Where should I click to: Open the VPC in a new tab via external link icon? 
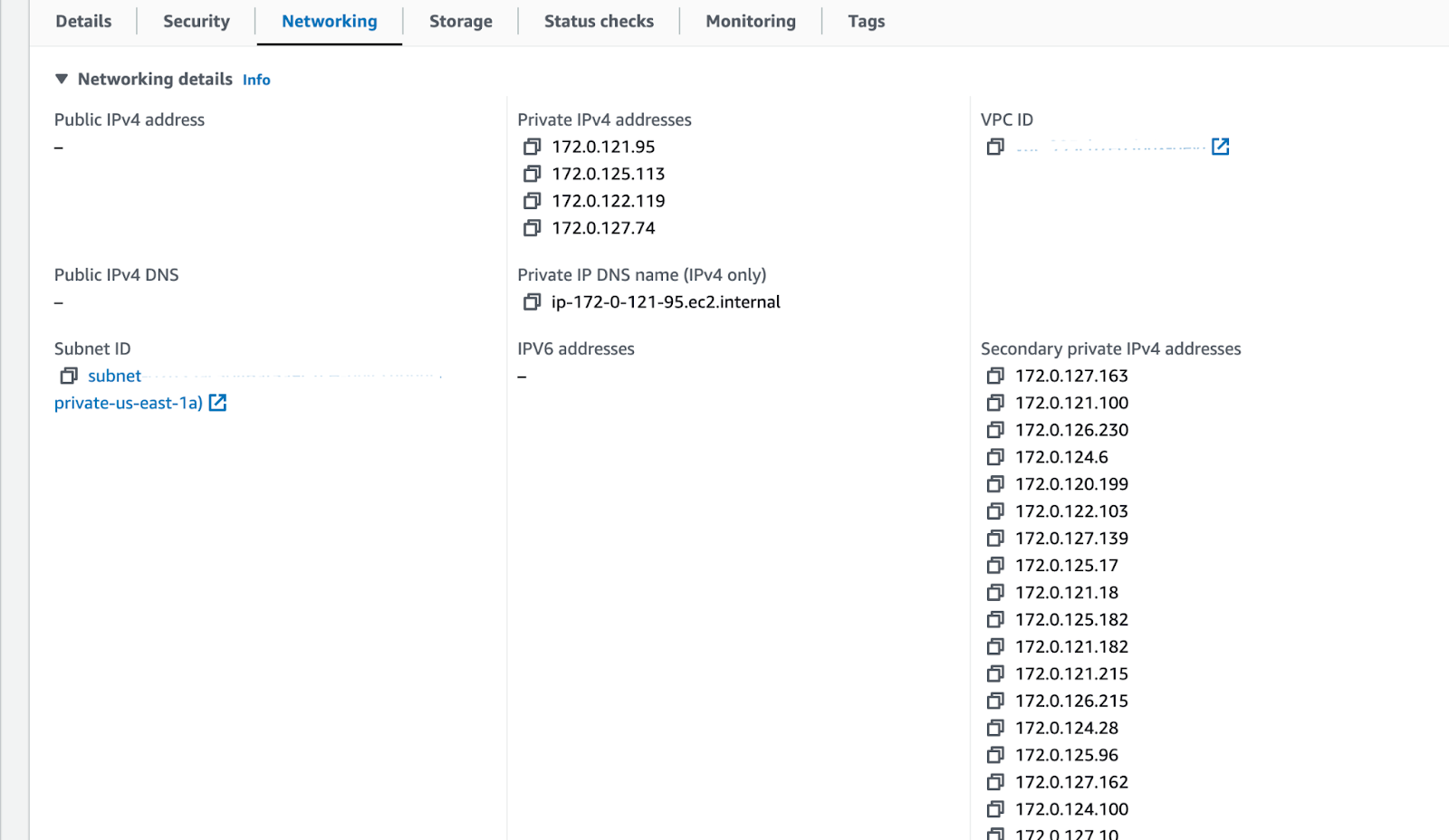(1221, 147)
